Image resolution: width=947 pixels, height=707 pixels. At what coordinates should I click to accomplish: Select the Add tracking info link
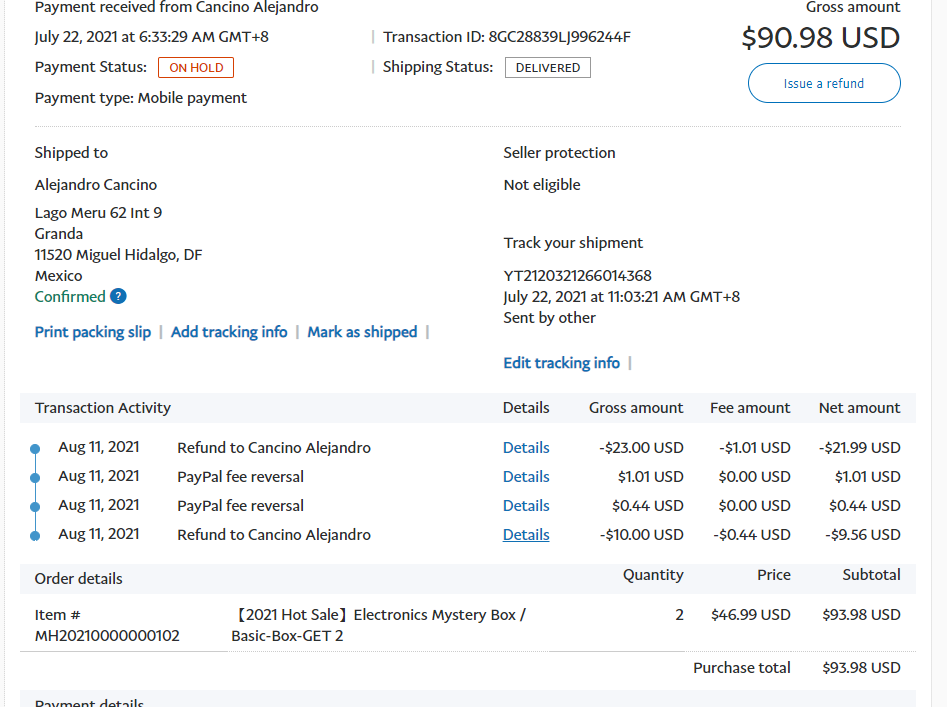(x=229, y=332)
